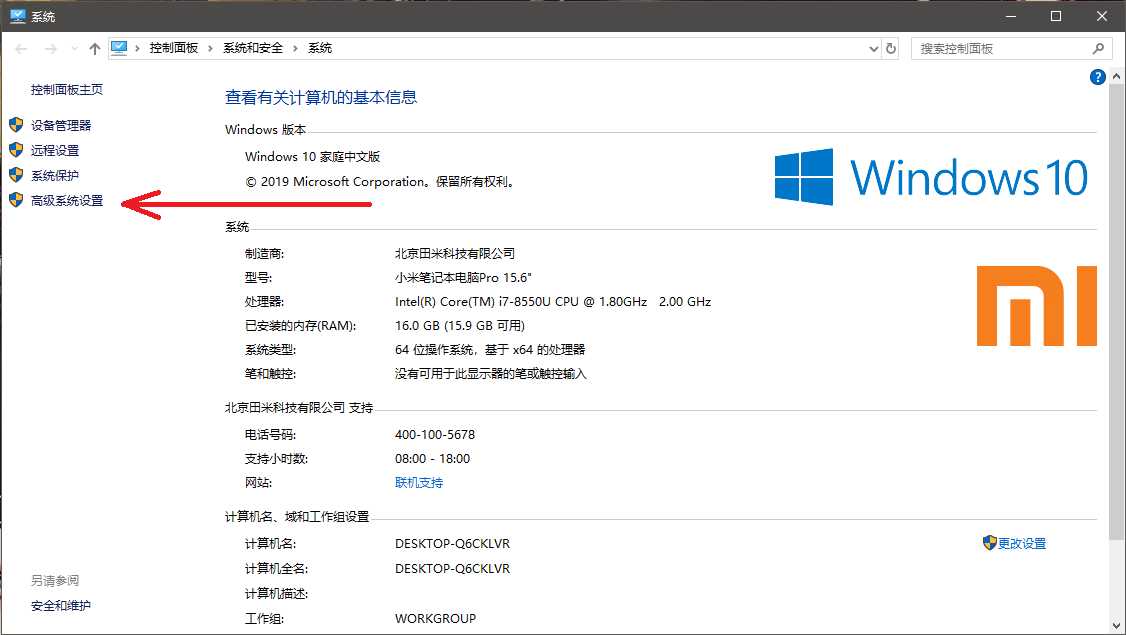Click shield icon beside 系统保护

click(16, 175)
